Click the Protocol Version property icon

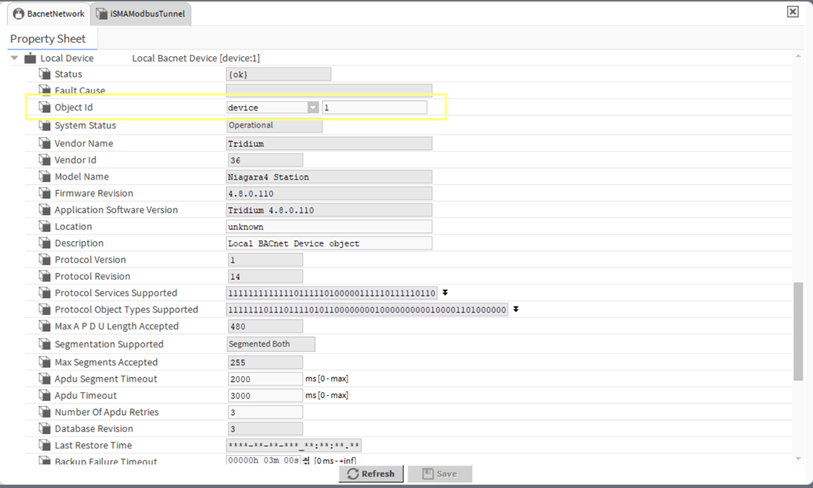pyautogui.click(x=44, y=260)
